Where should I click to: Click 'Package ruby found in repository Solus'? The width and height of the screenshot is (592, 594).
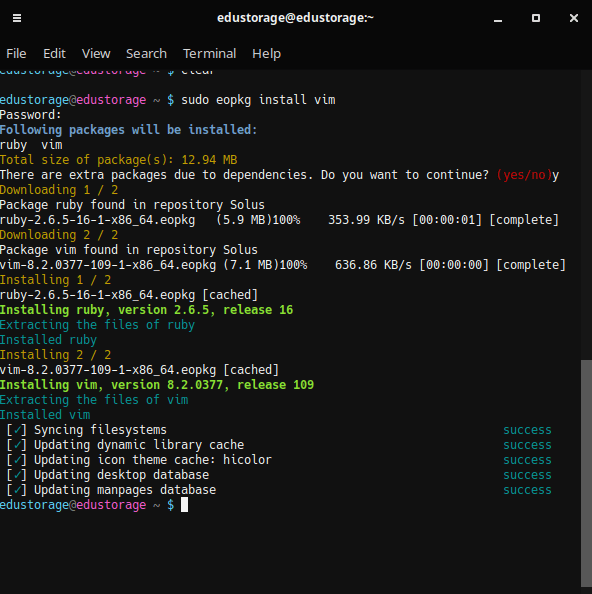point(132,205)
